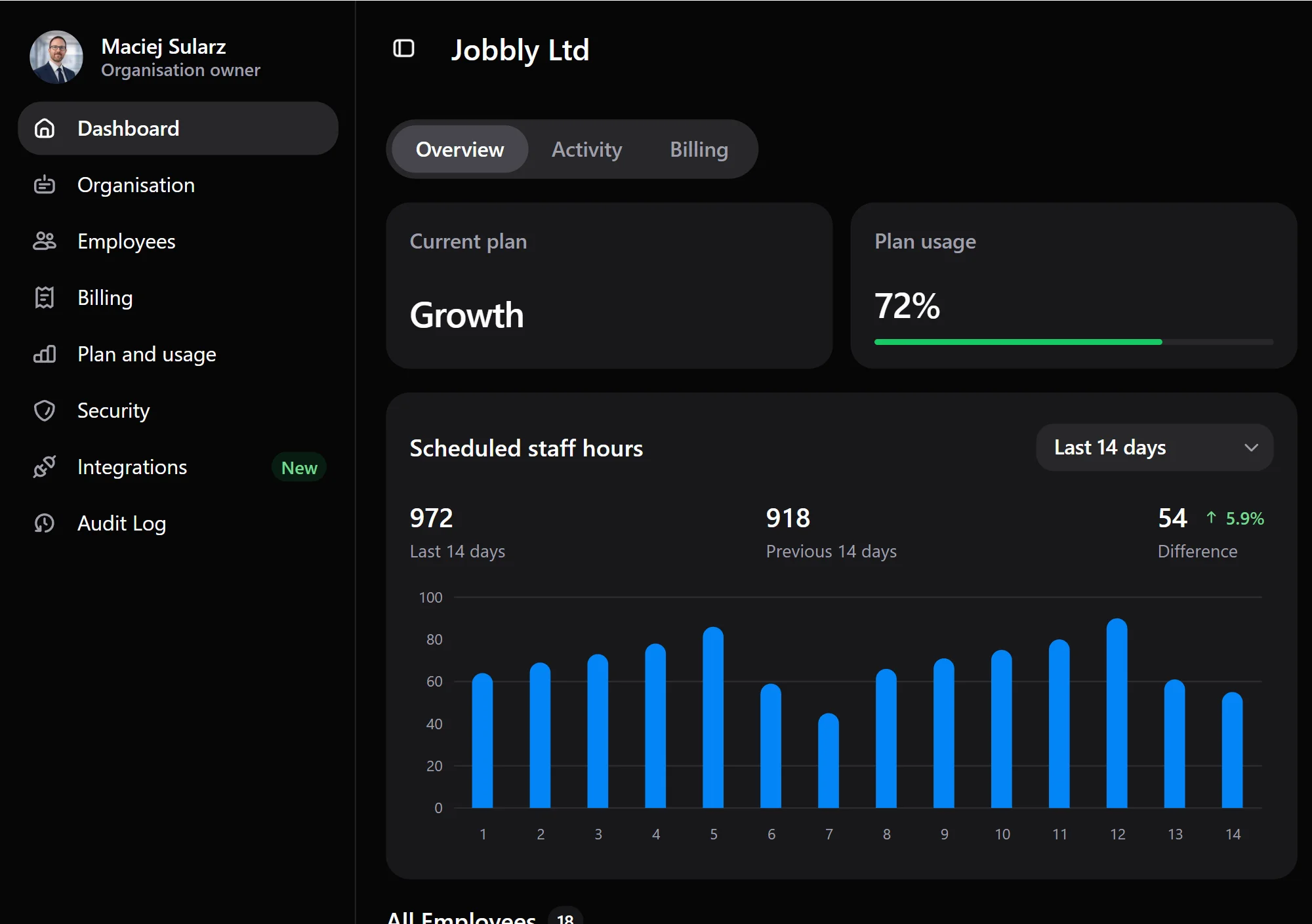Click the Audit Log history icon

45,523
